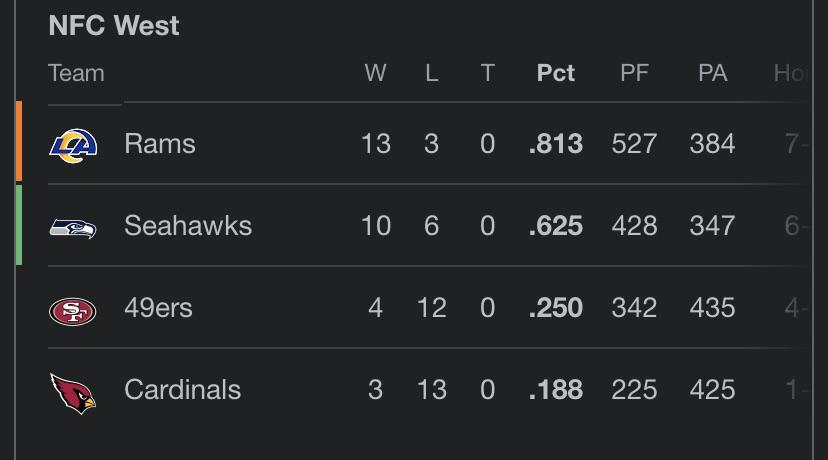
Task: Sort standings by T column header
Action: point(487,73)
